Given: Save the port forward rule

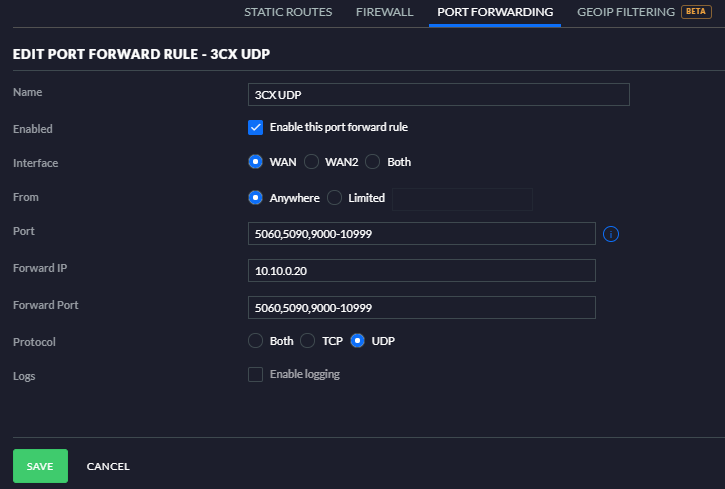Looking at the screenshot, I should coord(40,466).
